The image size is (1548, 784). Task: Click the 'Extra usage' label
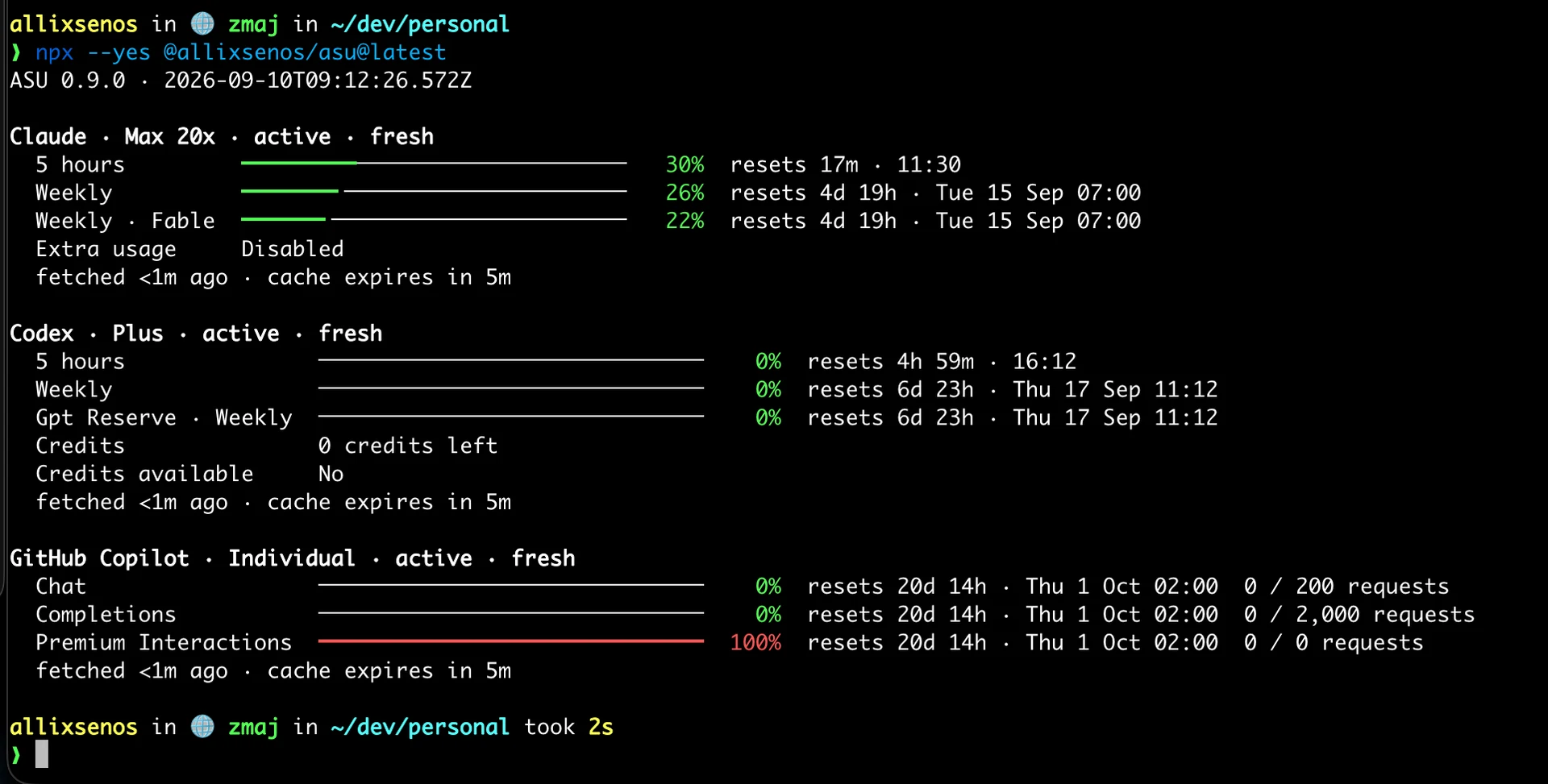106,249
